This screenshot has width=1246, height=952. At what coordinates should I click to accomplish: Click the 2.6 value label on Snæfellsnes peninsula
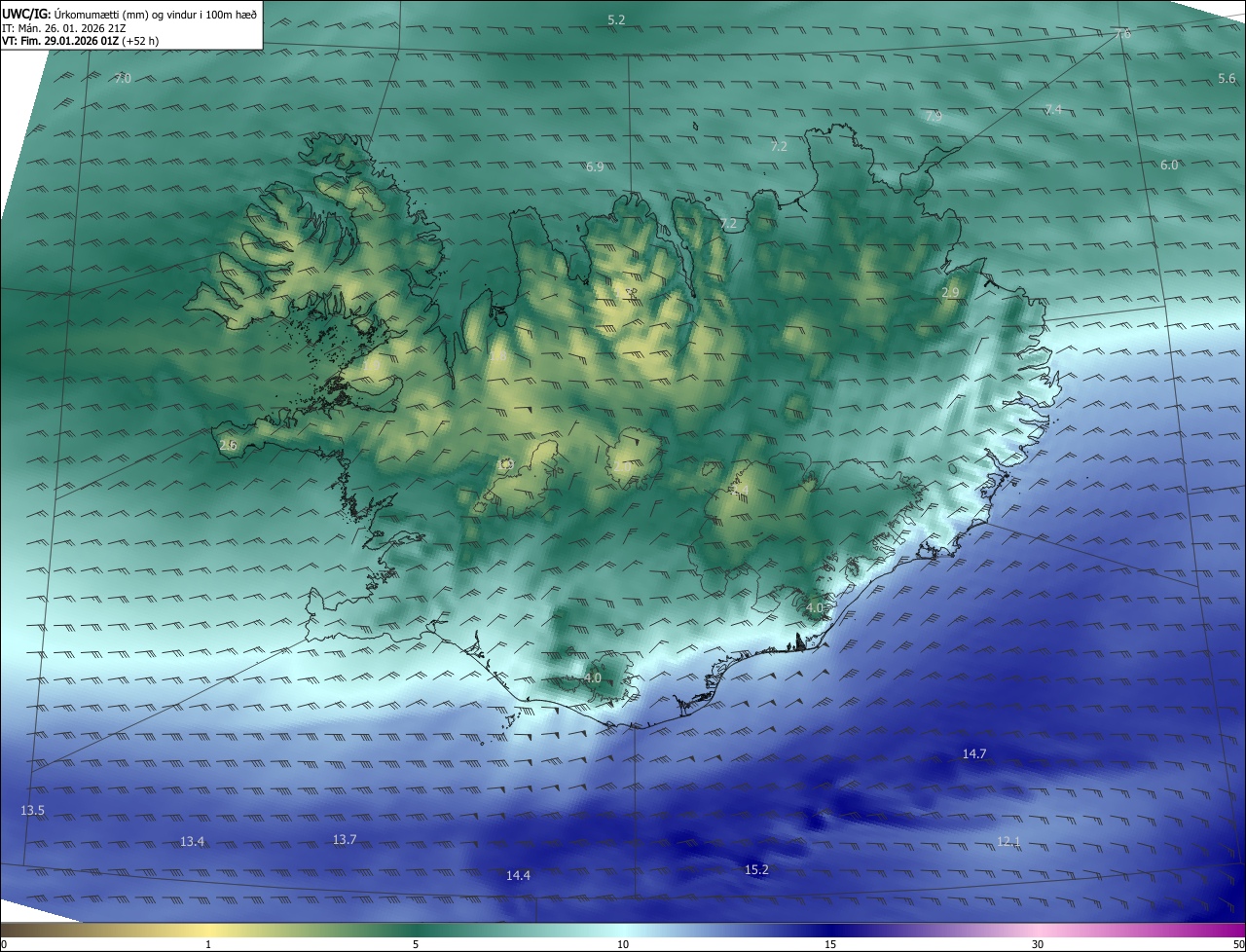(x=228, y=445)
